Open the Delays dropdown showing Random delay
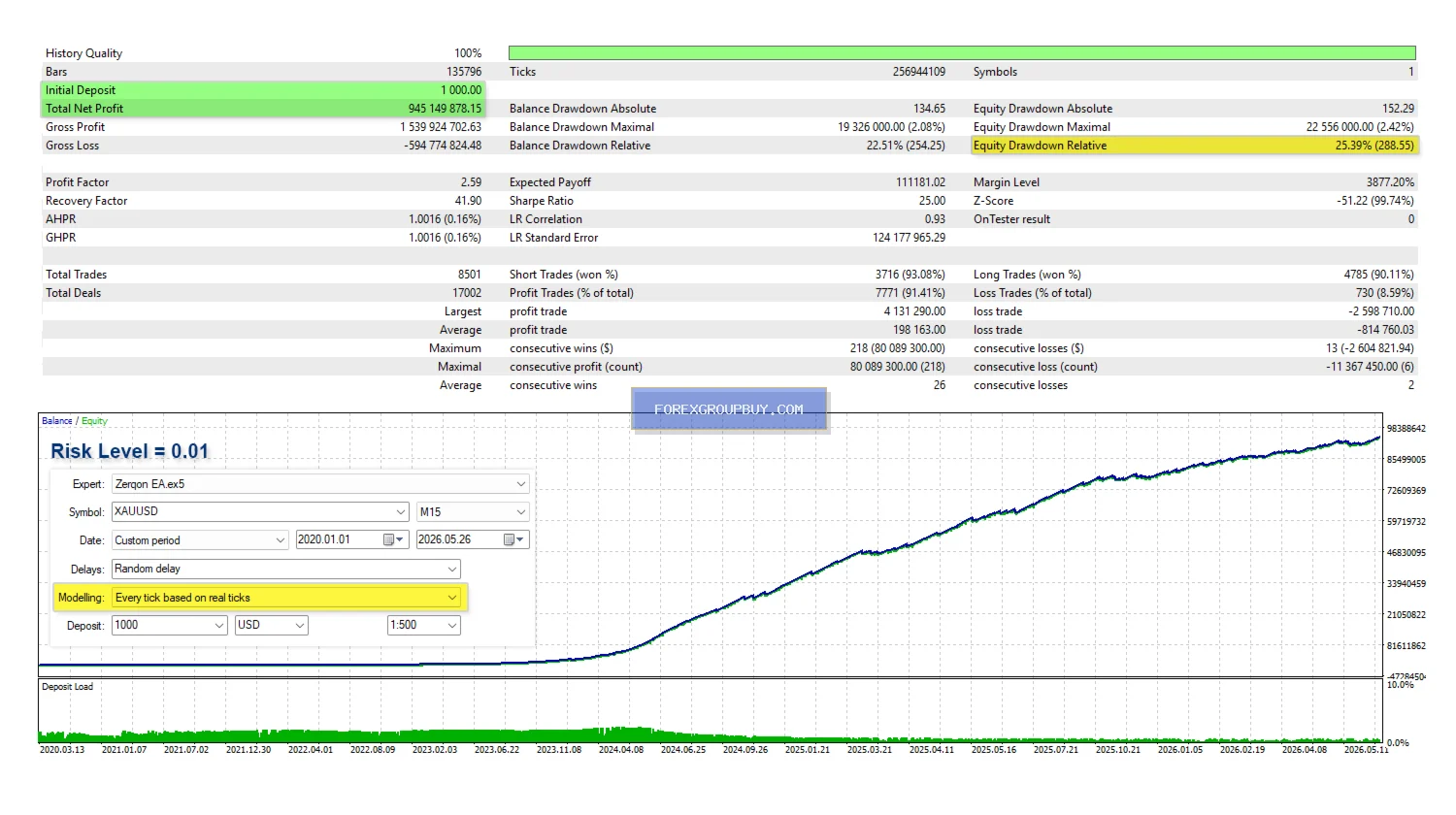This screenshot has width=1456, height=815. 286,569
